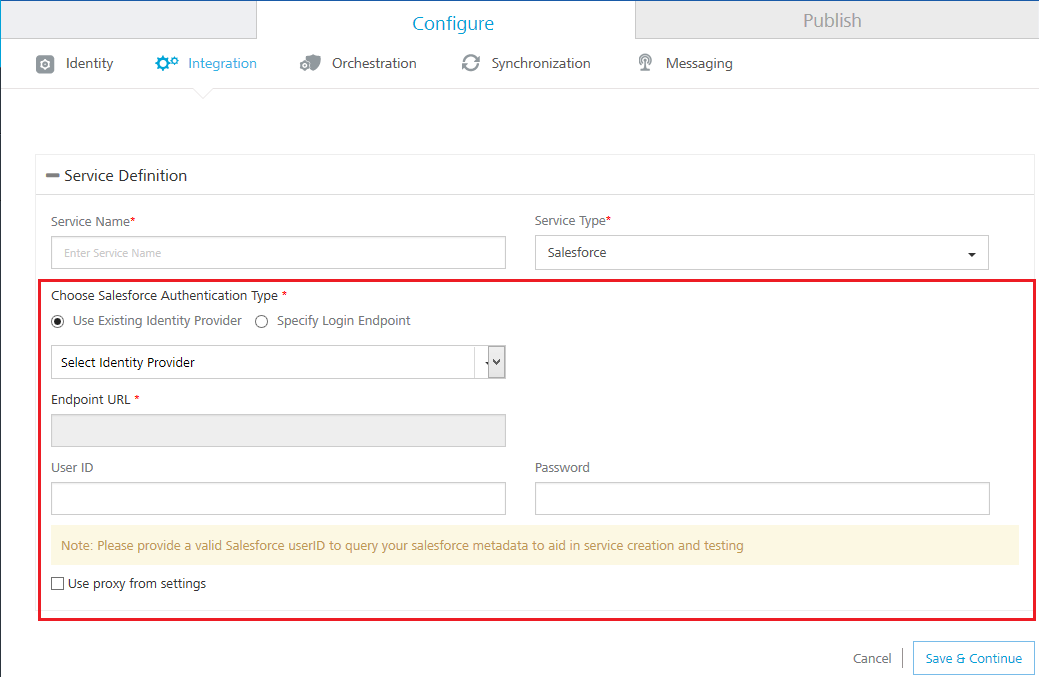Image resolution: width=1039 pixels, height=677 pixels.
Task: Click the Service Definition heading text
Action: click(x=125, y=176)
